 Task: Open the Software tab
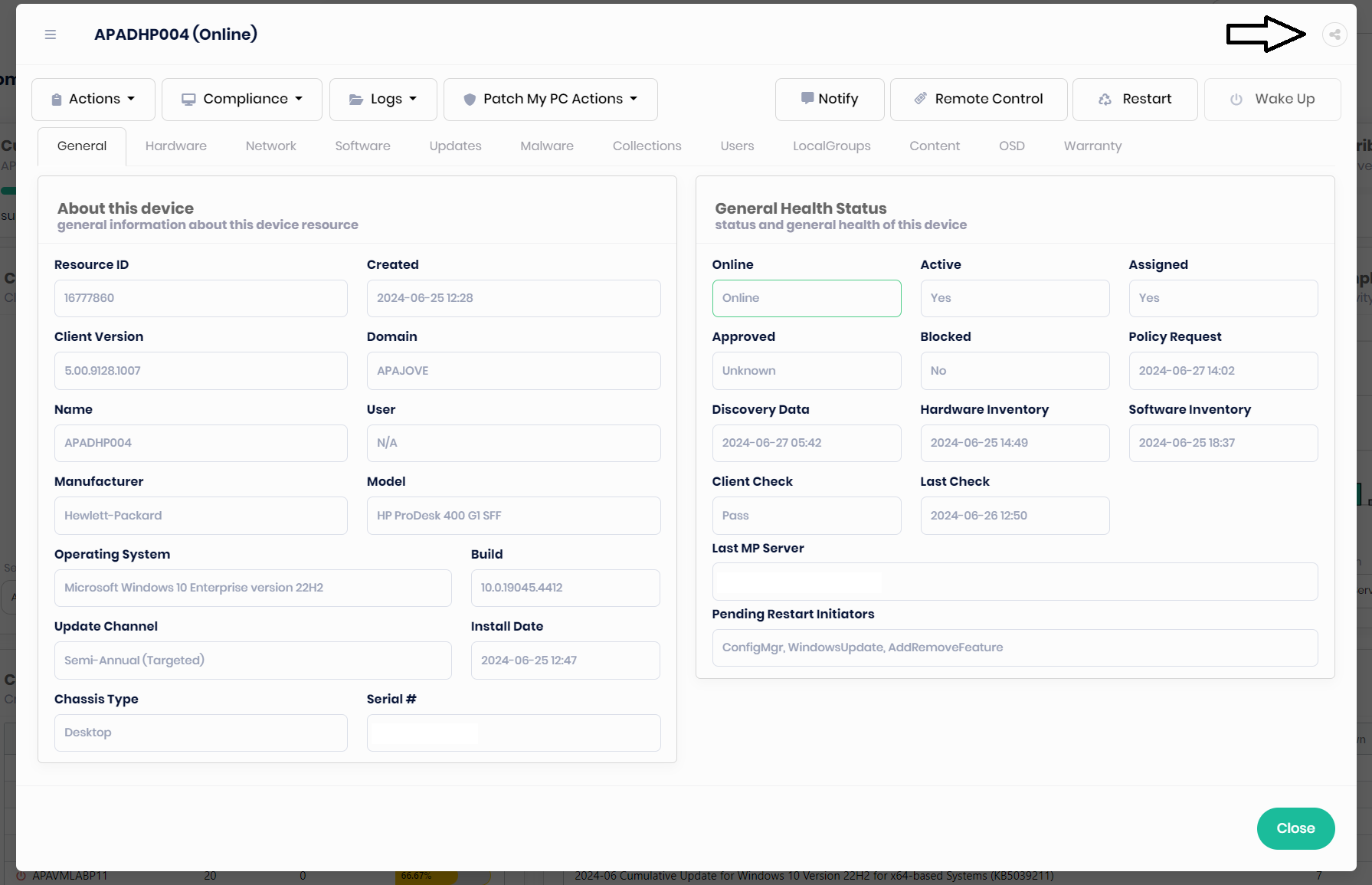tap(362, 146)
